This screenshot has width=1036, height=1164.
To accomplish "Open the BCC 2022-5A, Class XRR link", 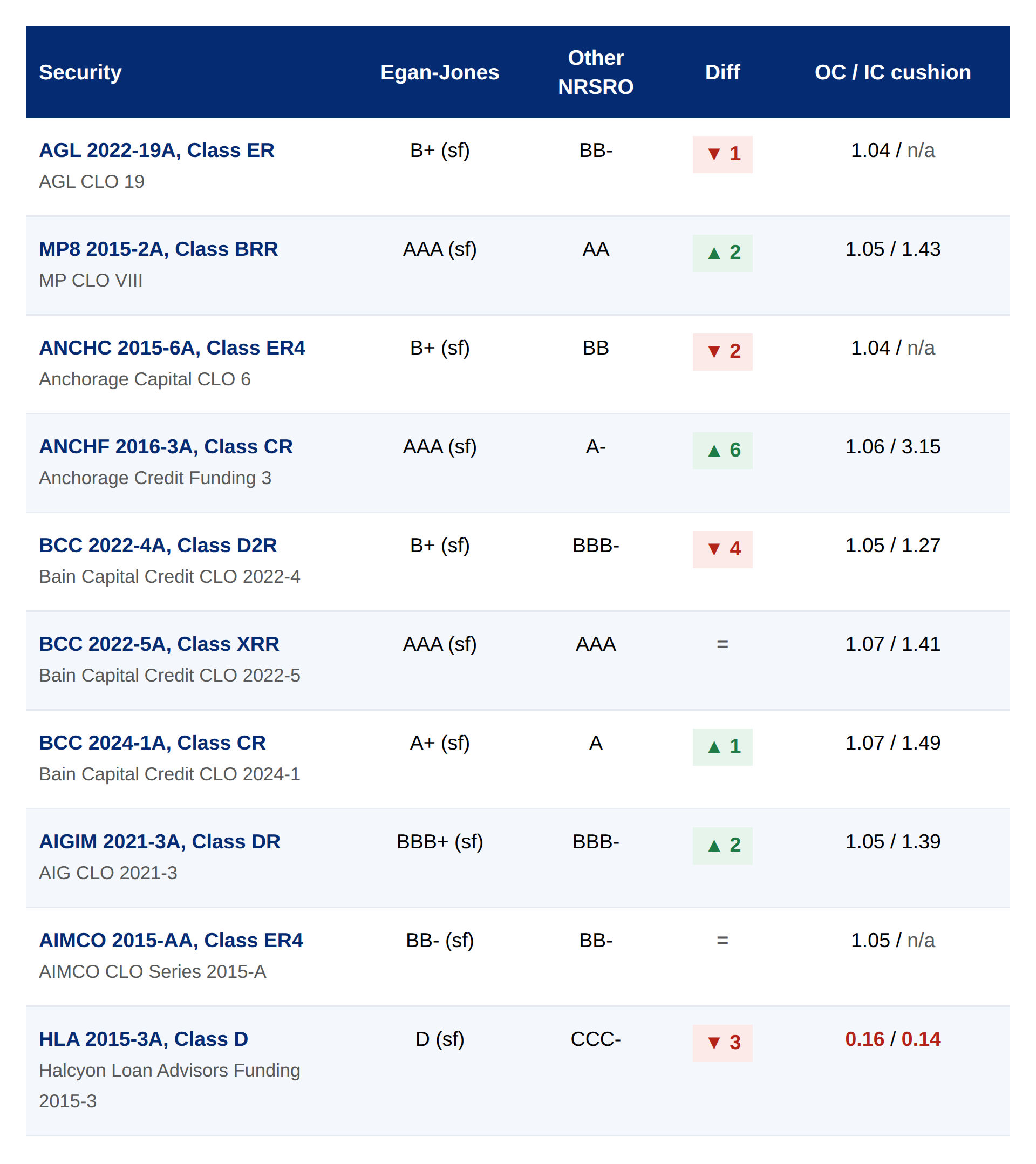I will coord(159,643).
